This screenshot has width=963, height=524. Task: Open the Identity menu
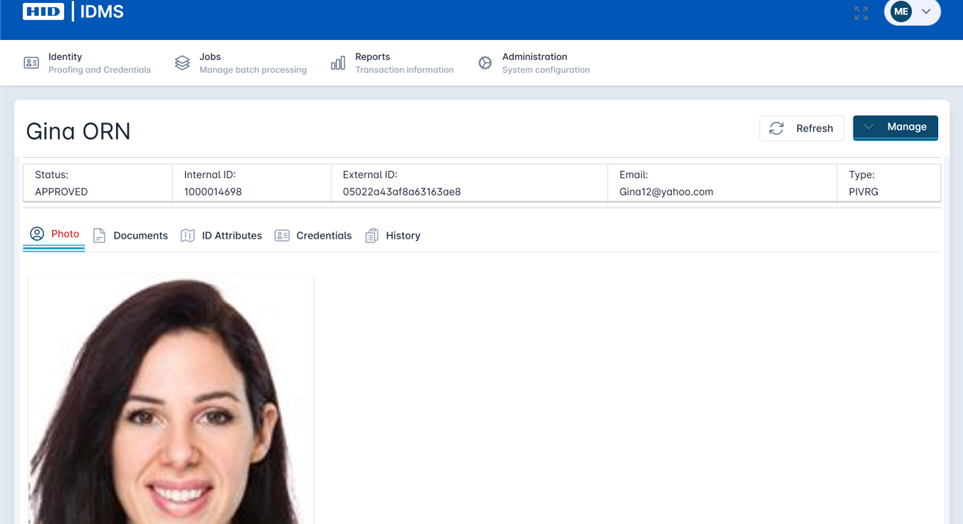point(87,63)
